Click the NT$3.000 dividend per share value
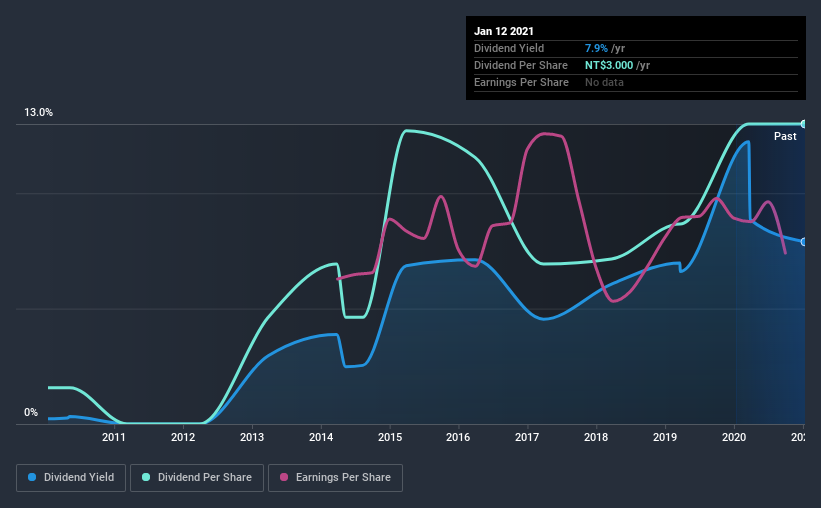 (609, 65)
